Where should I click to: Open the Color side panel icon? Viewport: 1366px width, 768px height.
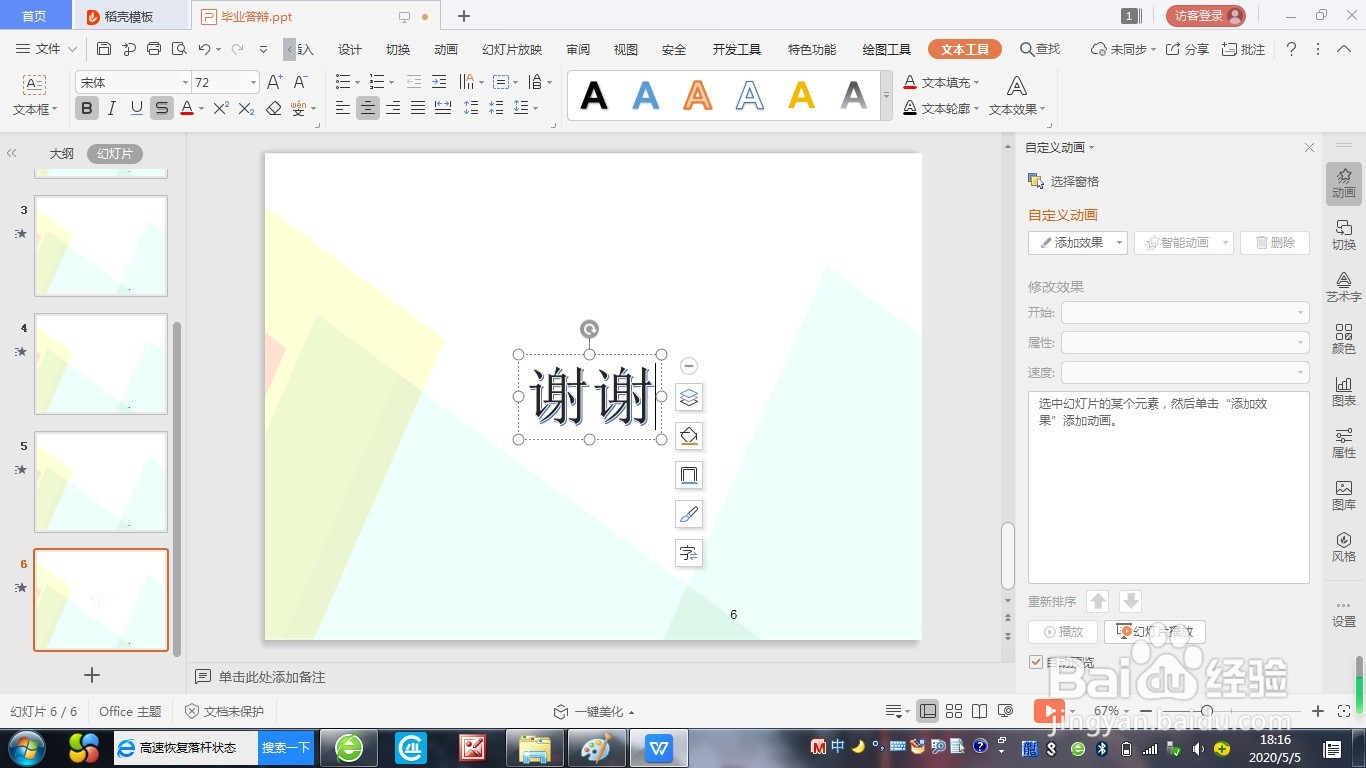click(x=1344, y=339)
